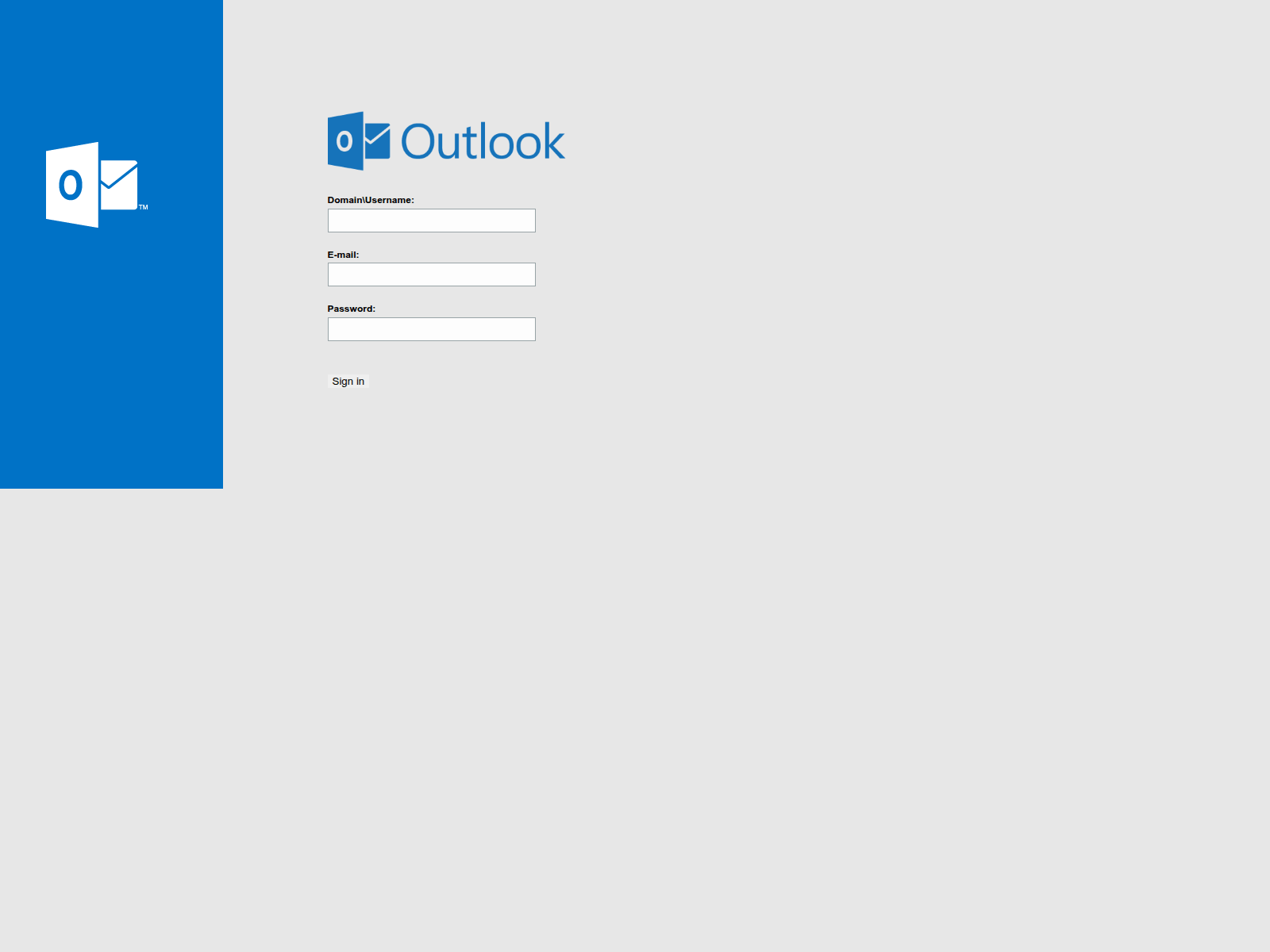Click the Domain\Username input field
The width and height of the screenshot is (1270, 952).
coord(431,221)
